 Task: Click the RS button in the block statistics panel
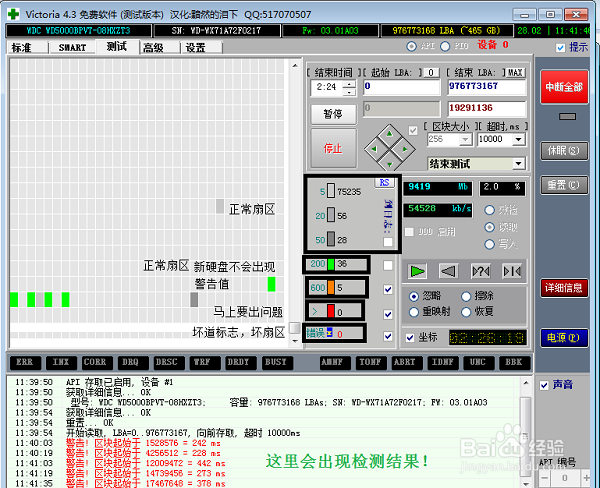point(384,183)
